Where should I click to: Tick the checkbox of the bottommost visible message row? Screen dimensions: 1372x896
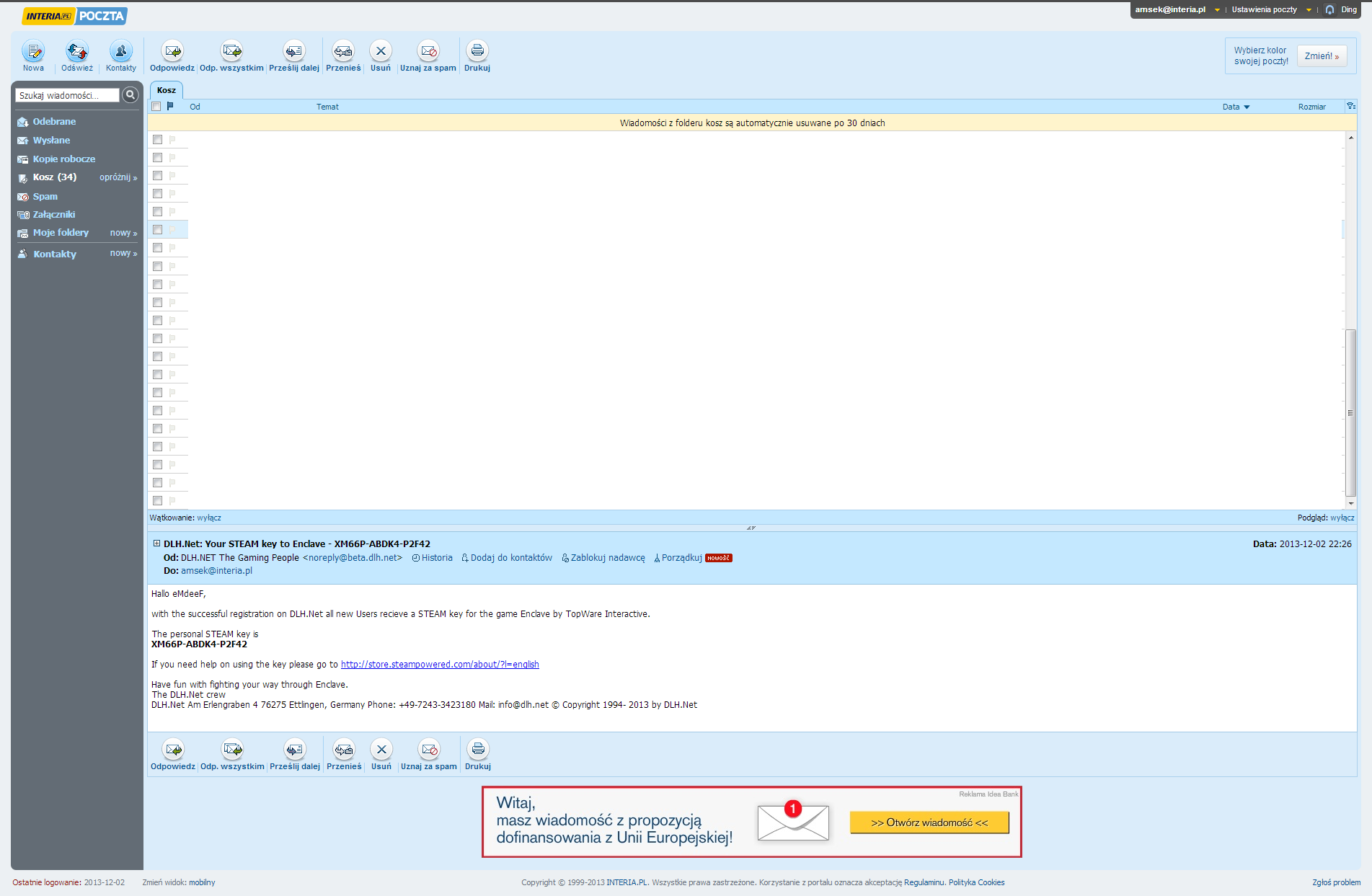pos(157,501)
